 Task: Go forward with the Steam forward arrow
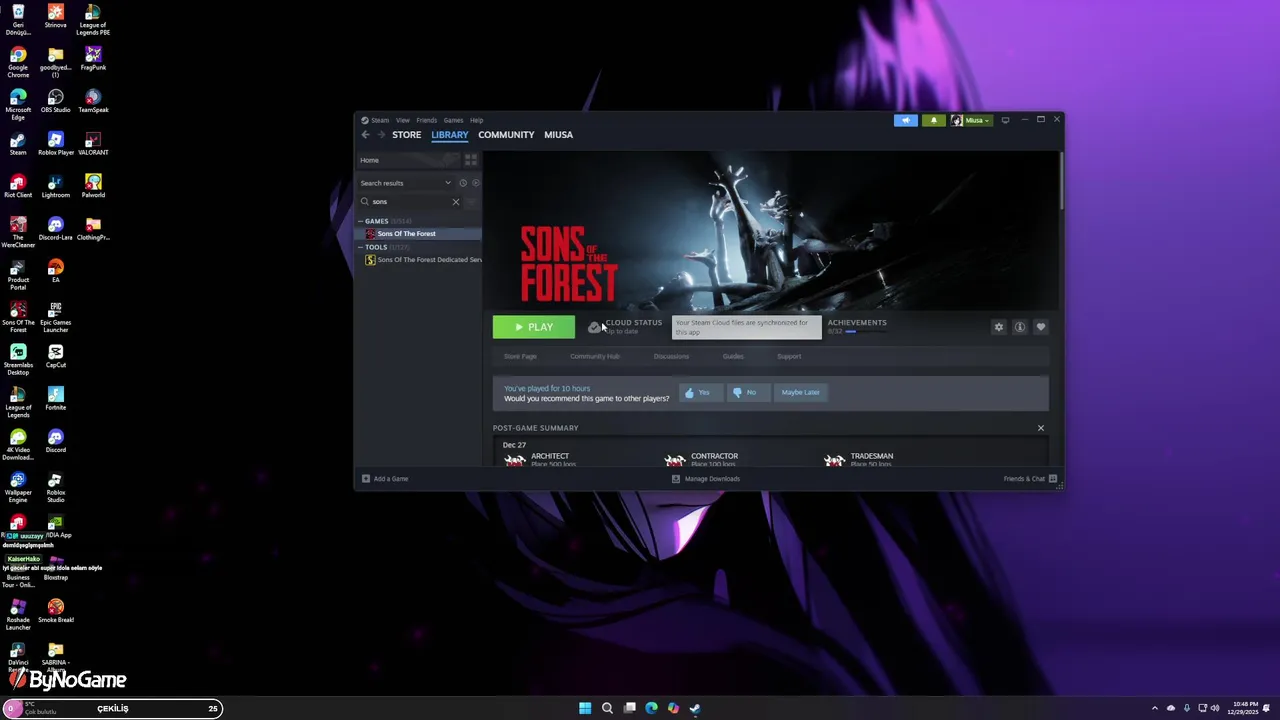pyautogui.click(x=381, y=135)
